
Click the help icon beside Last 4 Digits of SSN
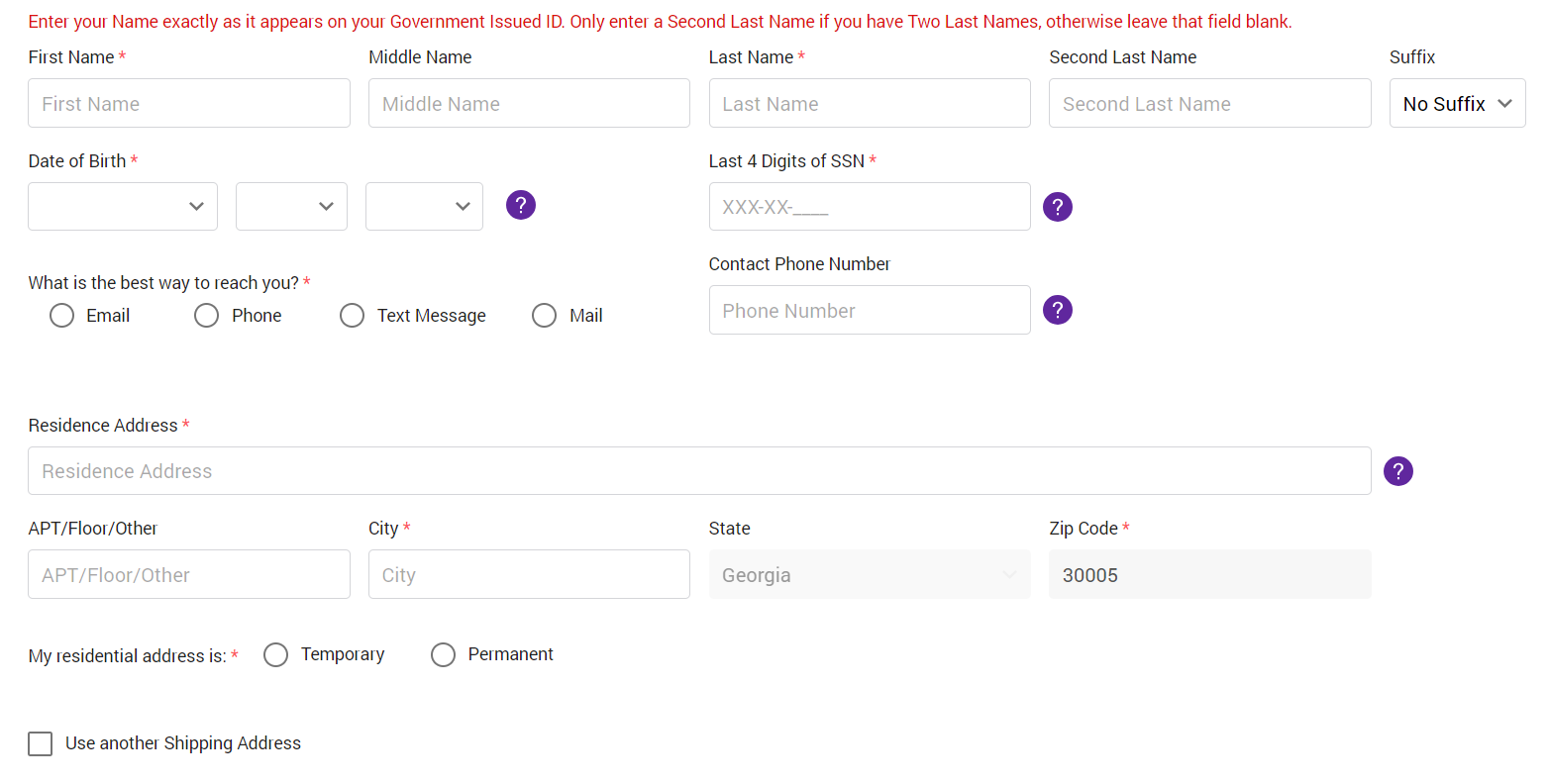1057,206
